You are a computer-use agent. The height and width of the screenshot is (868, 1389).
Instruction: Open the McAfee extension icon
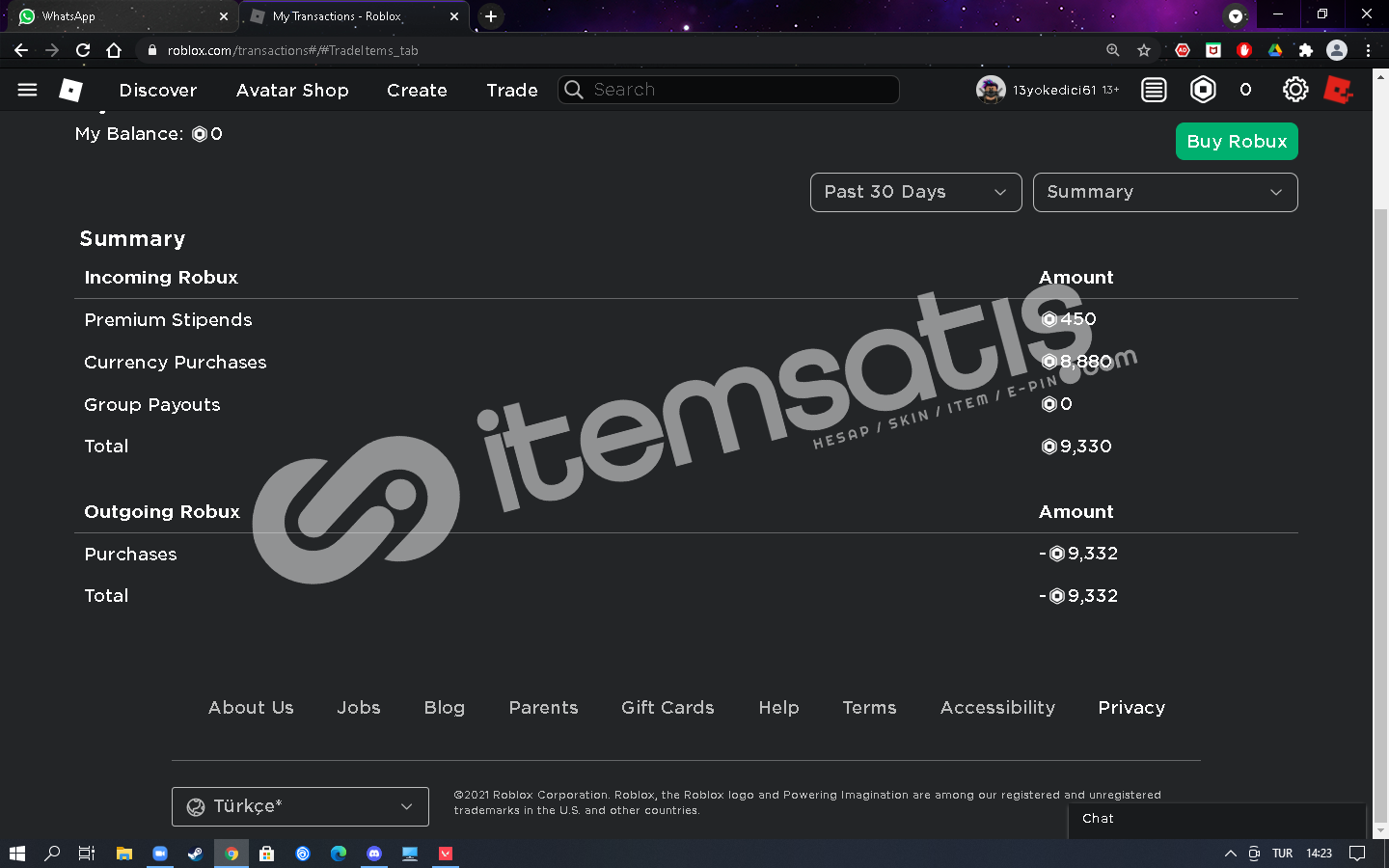click(1213, 50)
